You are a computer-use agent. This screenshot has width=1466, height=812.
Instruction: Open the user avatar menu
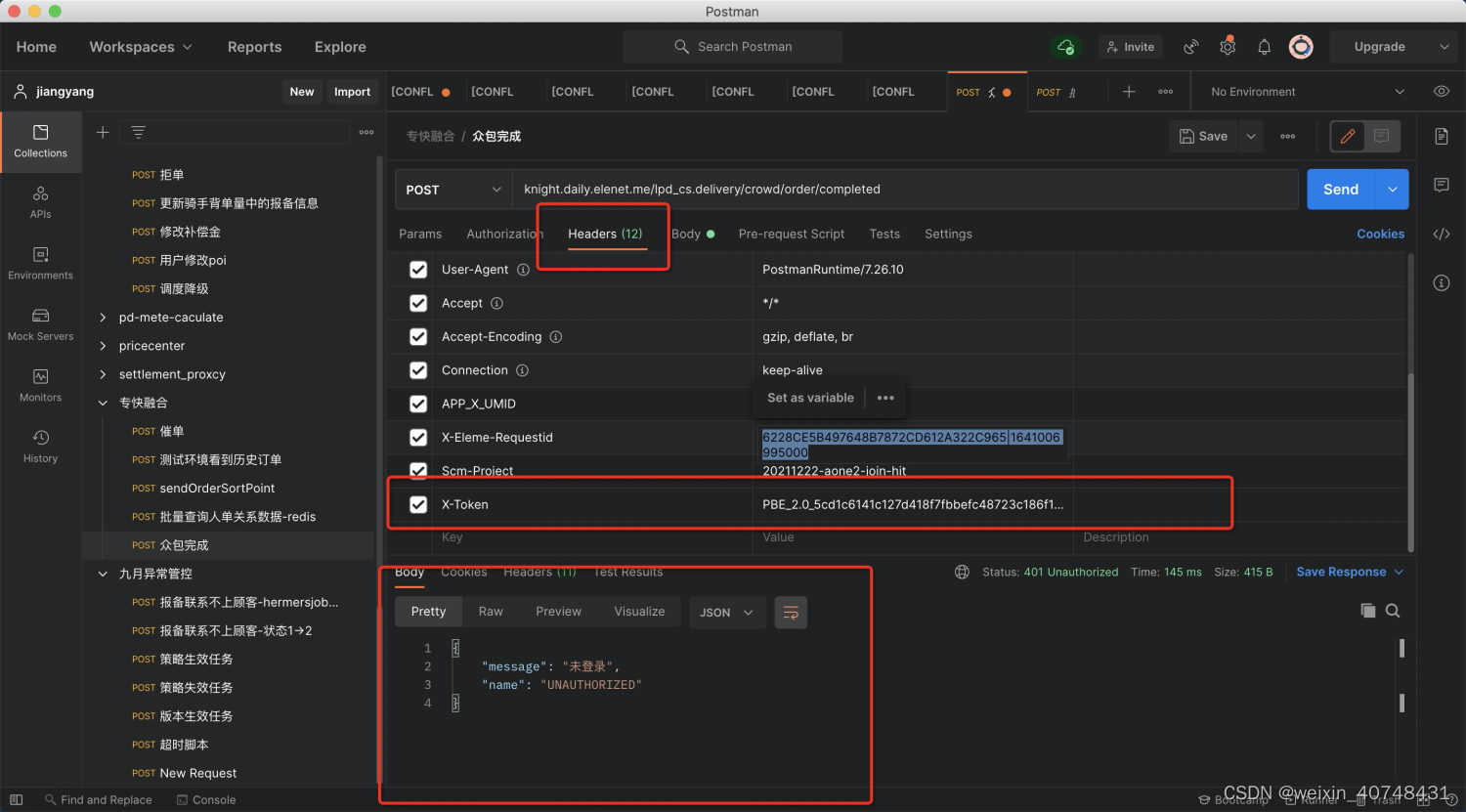1301,47
